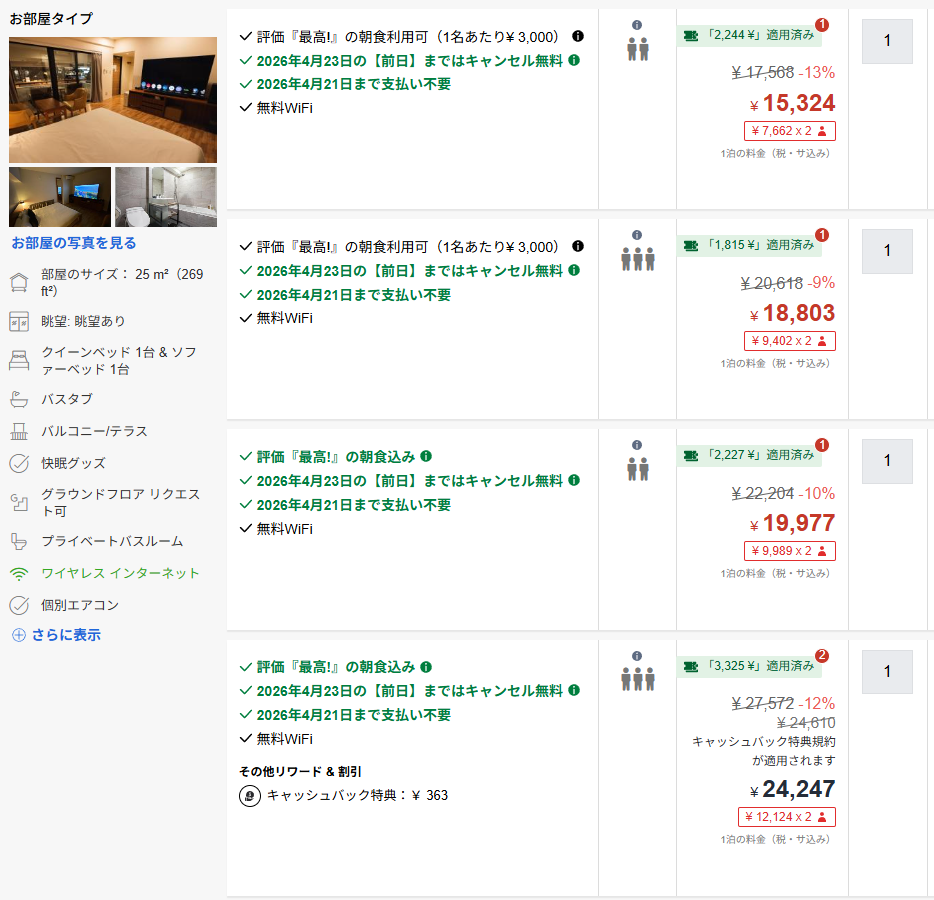
Task: Click green info icon next to 朝食込み, third row
Action: pos(426,456)
